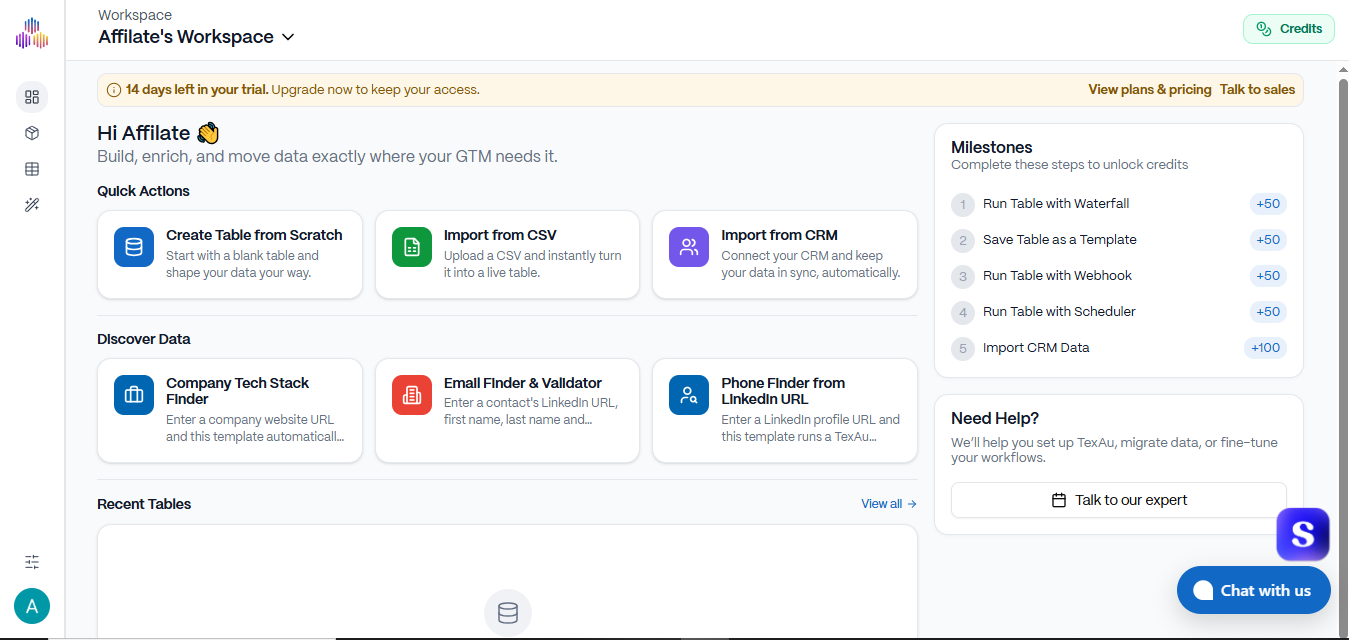The width and height of the screenshot is (1349, 640).
Task: Click the calendar icon in Talk to our expert
Action: point(1059,500)
